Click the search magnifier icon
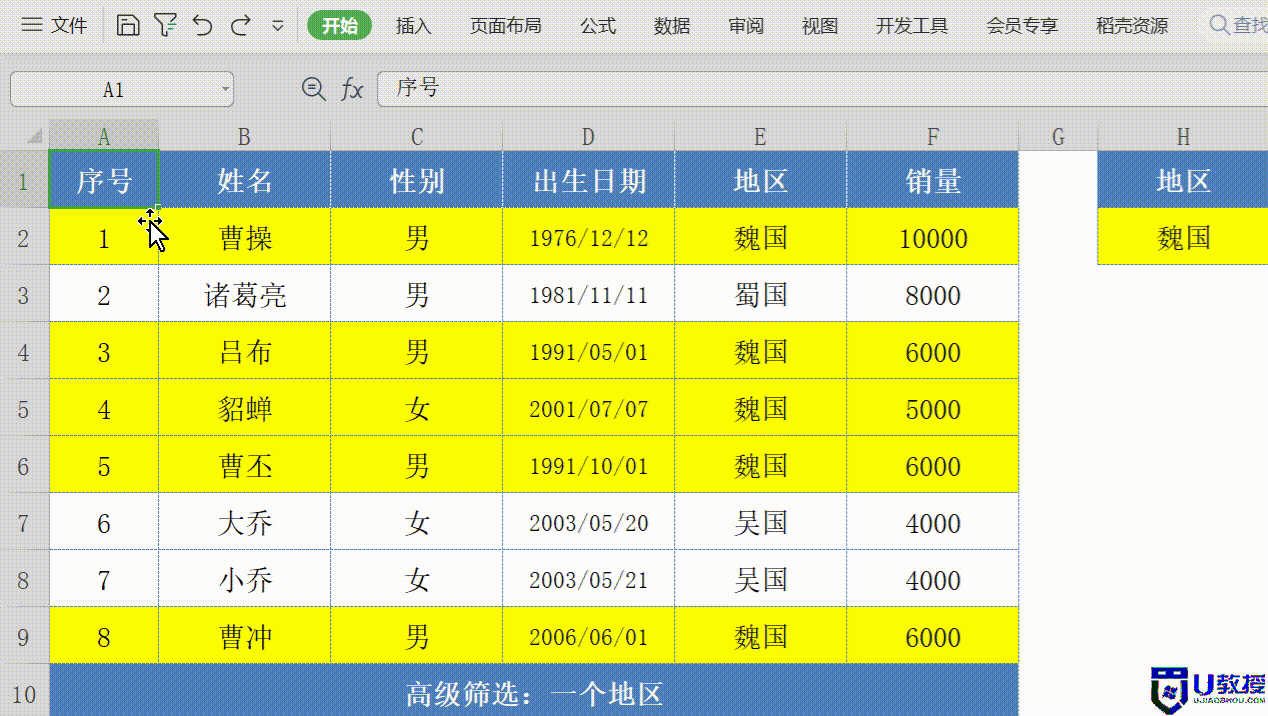Screen dimensions: 1268x716 (1219, 25)
